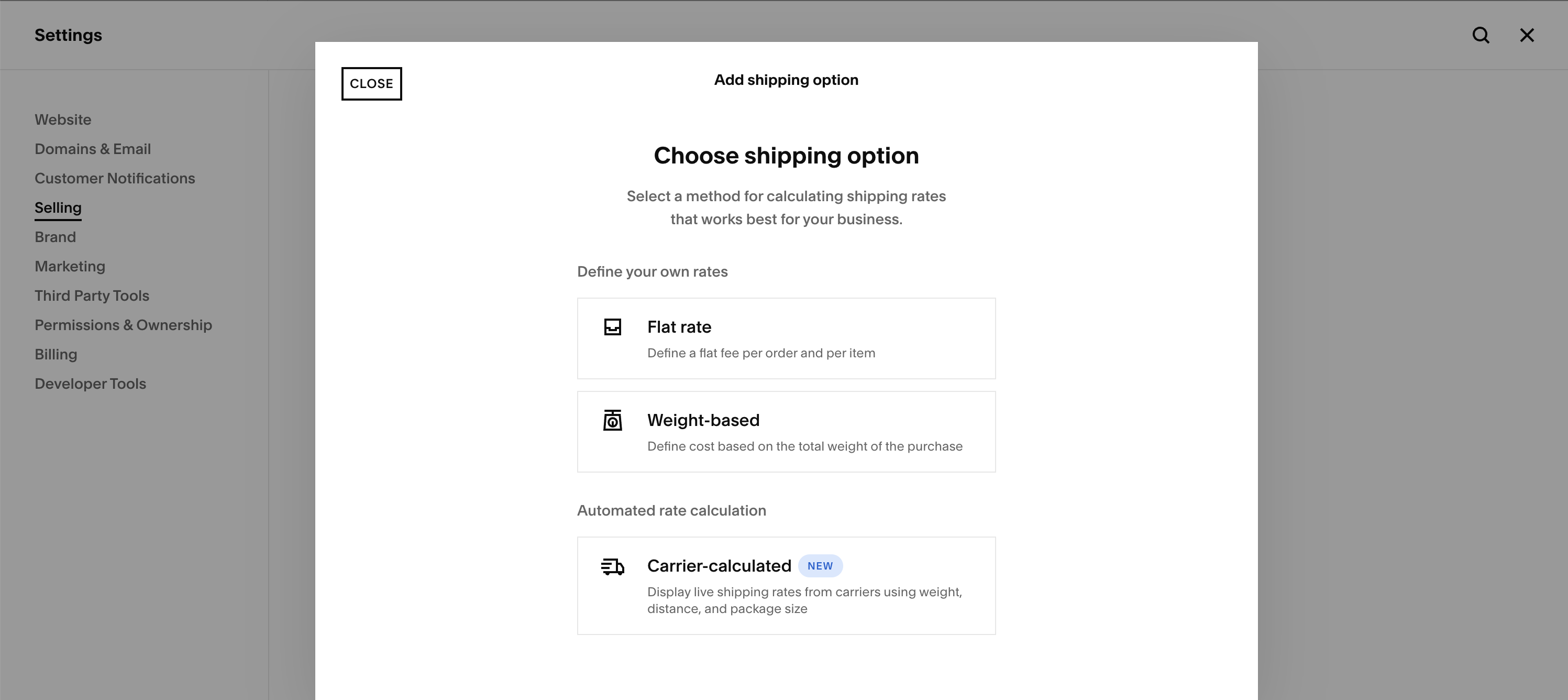Open the Website settings section
1568x700 pixels.
point(63,120)
